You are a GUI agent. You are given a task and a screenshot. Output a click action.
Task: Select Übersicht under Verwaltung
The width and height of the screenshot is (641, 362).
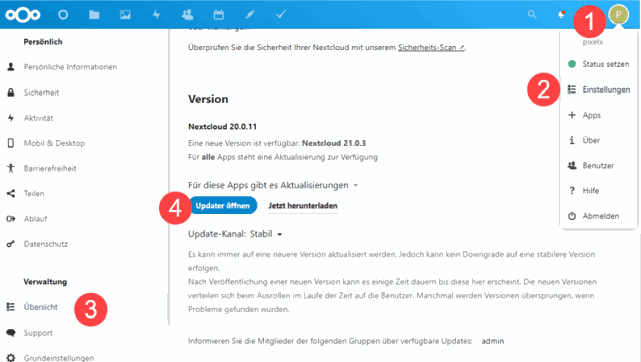click(x=41, y=307)
